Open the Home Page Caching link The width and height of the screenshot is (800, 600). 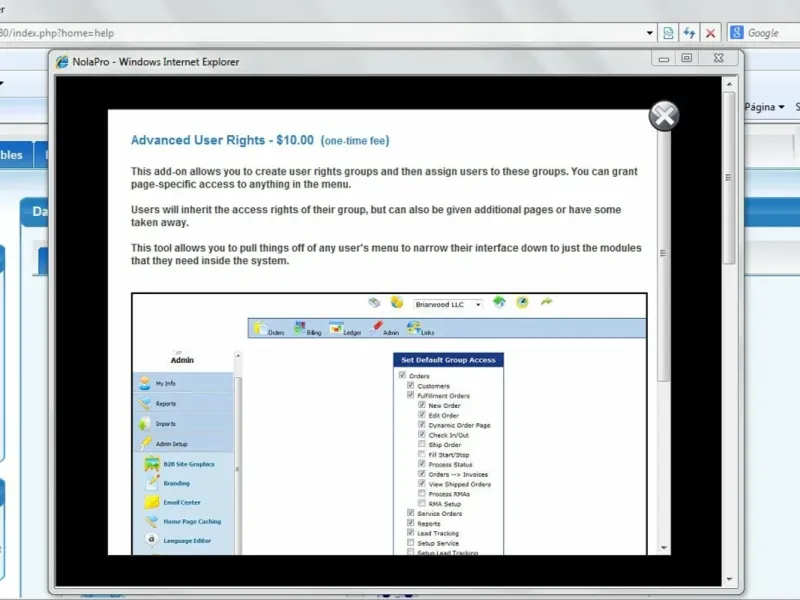click(x=192, y=521)
